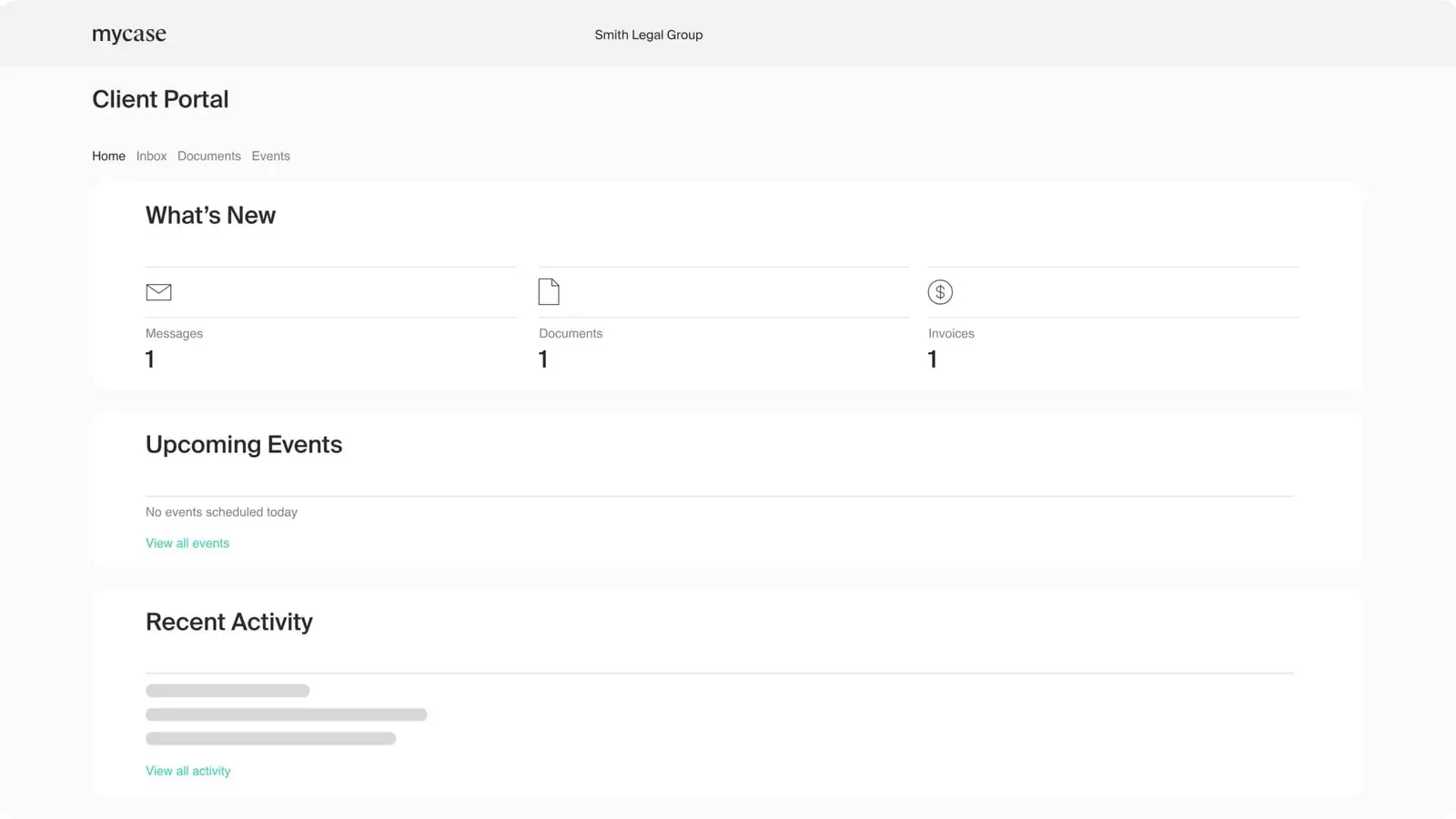Open the Home tab
The height and width of the screenshot is (819, 1456).
pyautogui.click(x=108, y=157)
